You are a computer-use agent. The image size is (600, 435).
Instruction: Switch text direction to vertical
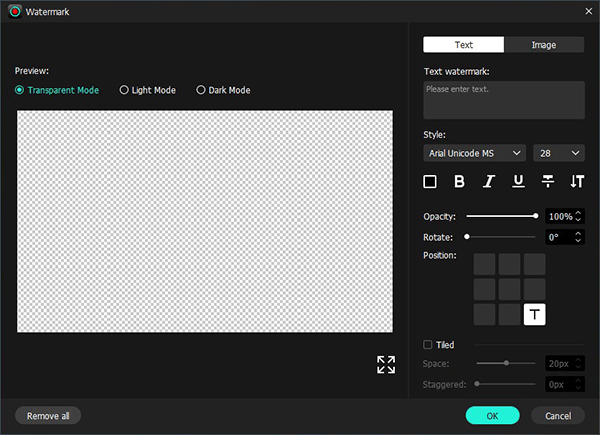[x=576, y=181]
